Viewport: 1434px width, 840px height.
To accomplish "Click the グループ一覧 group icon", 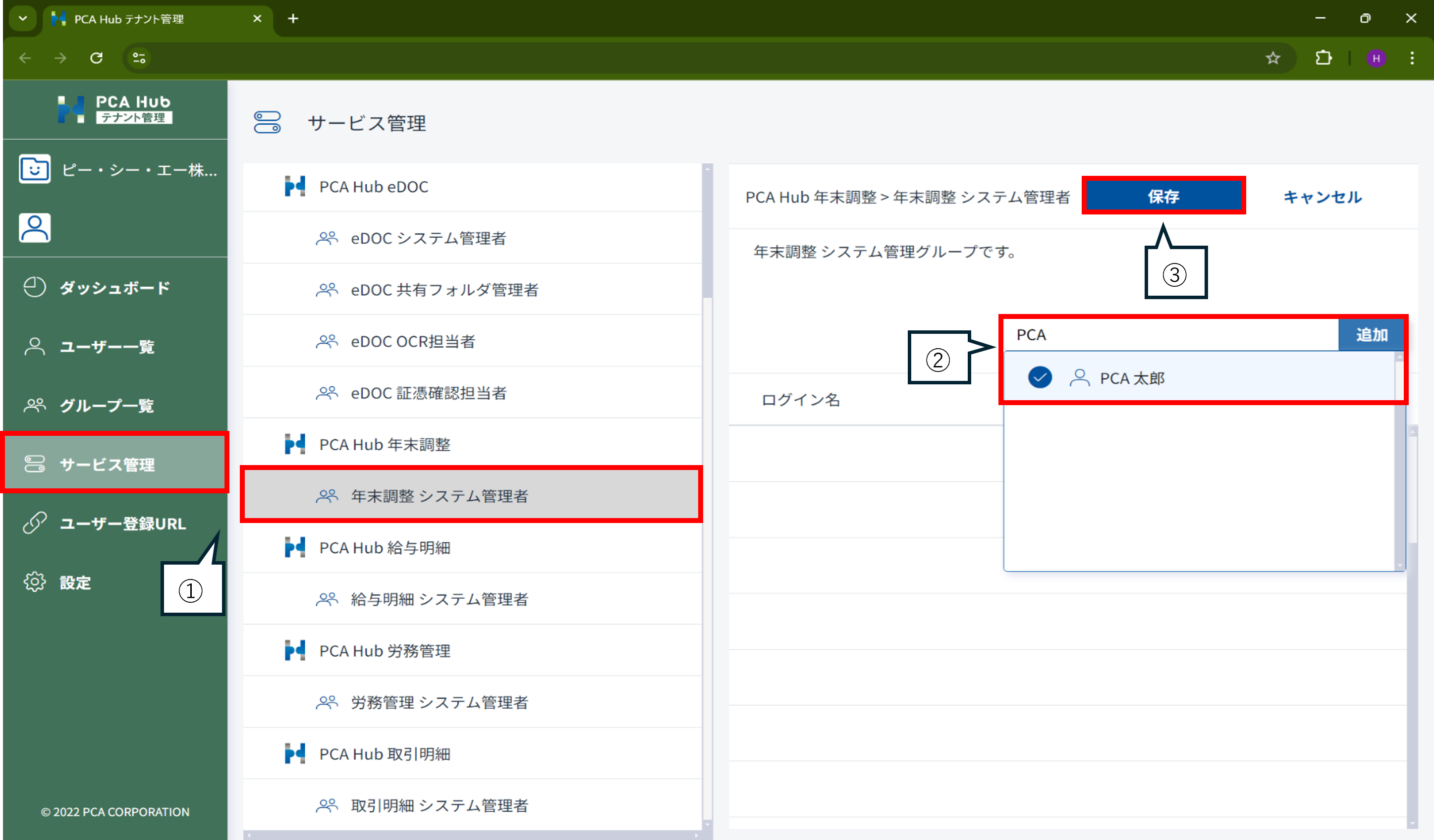I will click(35, 406).
